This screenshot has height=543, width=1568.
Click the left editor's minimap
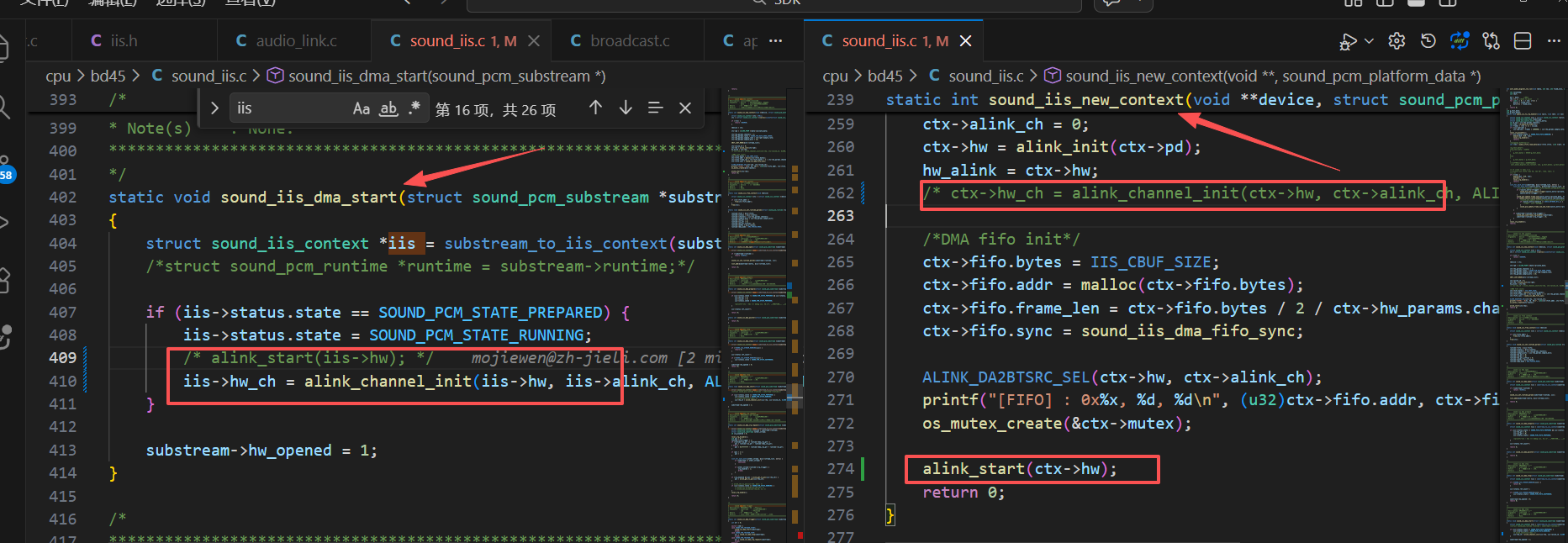(x=758, y=315)
